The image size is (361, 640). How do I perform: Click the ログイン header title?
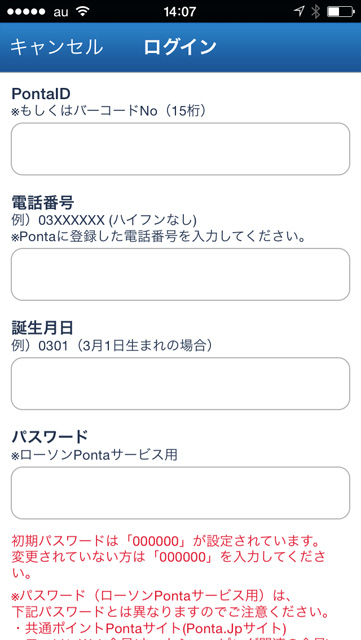click(180, 47)
